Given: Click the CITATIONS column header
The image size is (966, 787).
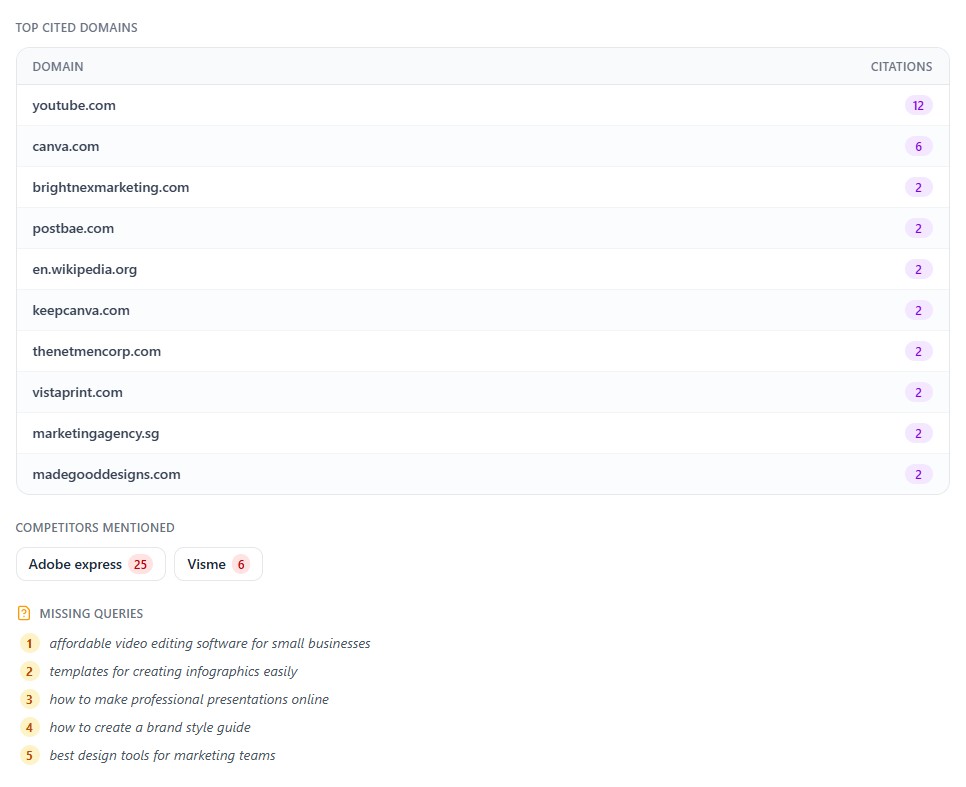Looking at the screenshot, I should click(901, 67).
